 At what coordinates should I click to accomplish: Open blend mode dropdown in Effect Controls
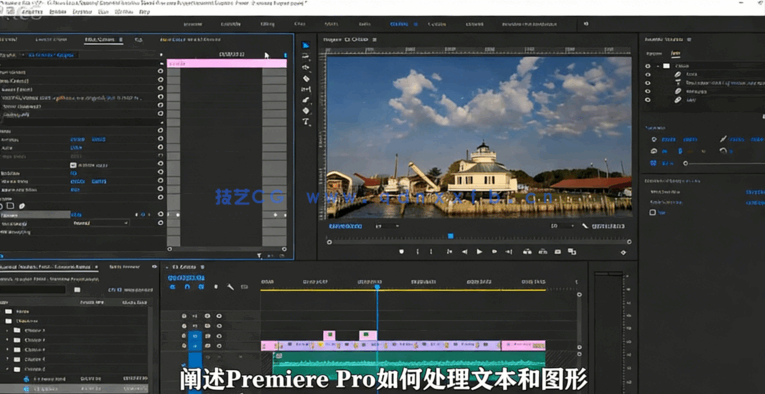click(x=101, y=223)
